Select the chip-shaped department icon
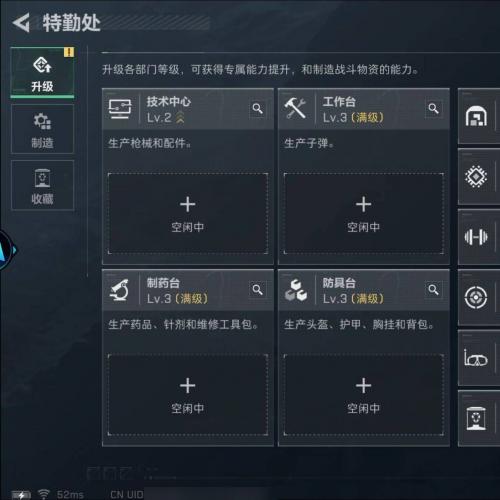Screen dimensions: 500x500 [x=476, y=177]
